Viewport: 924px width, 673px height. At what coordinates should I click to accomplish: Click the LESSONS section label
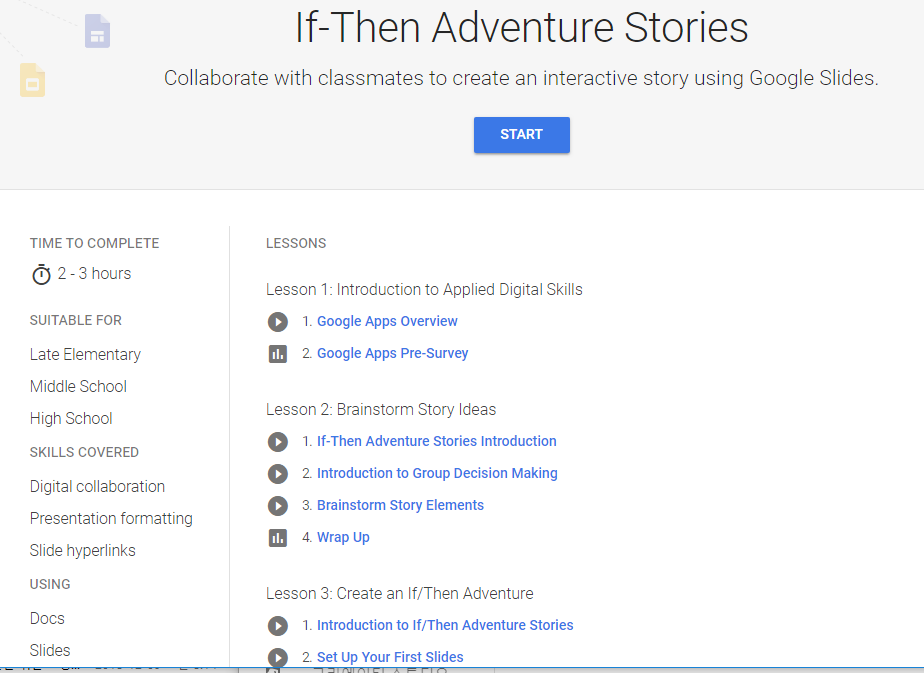[x=296, y=243]
